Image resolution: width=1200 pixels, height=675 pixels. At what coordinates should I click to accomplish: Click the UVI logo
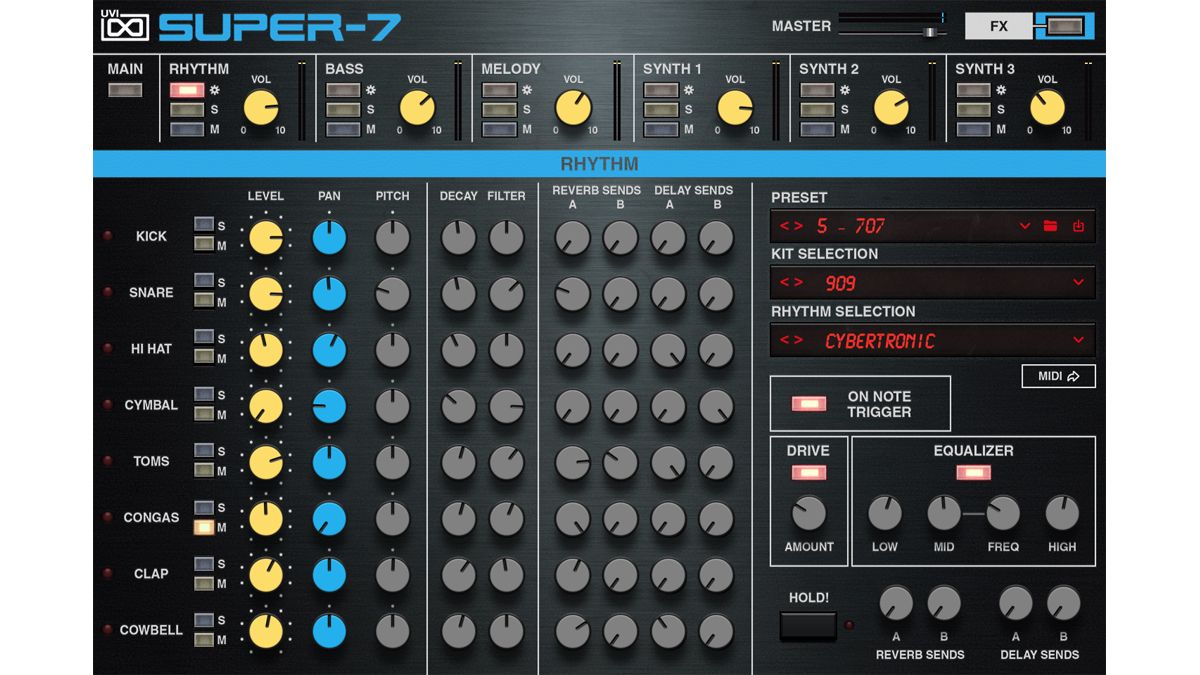125,26
